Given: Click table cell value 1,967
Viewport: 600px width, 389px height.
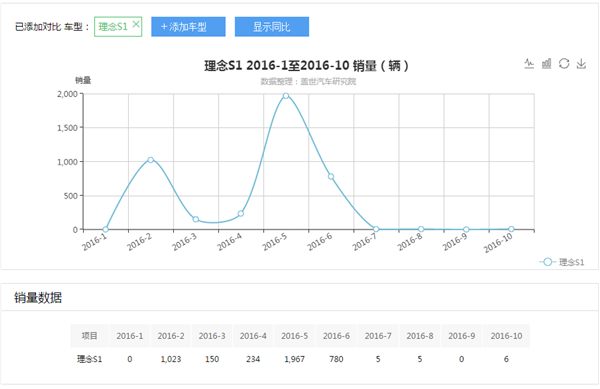Looking at the screenshot, I should 294,359.
